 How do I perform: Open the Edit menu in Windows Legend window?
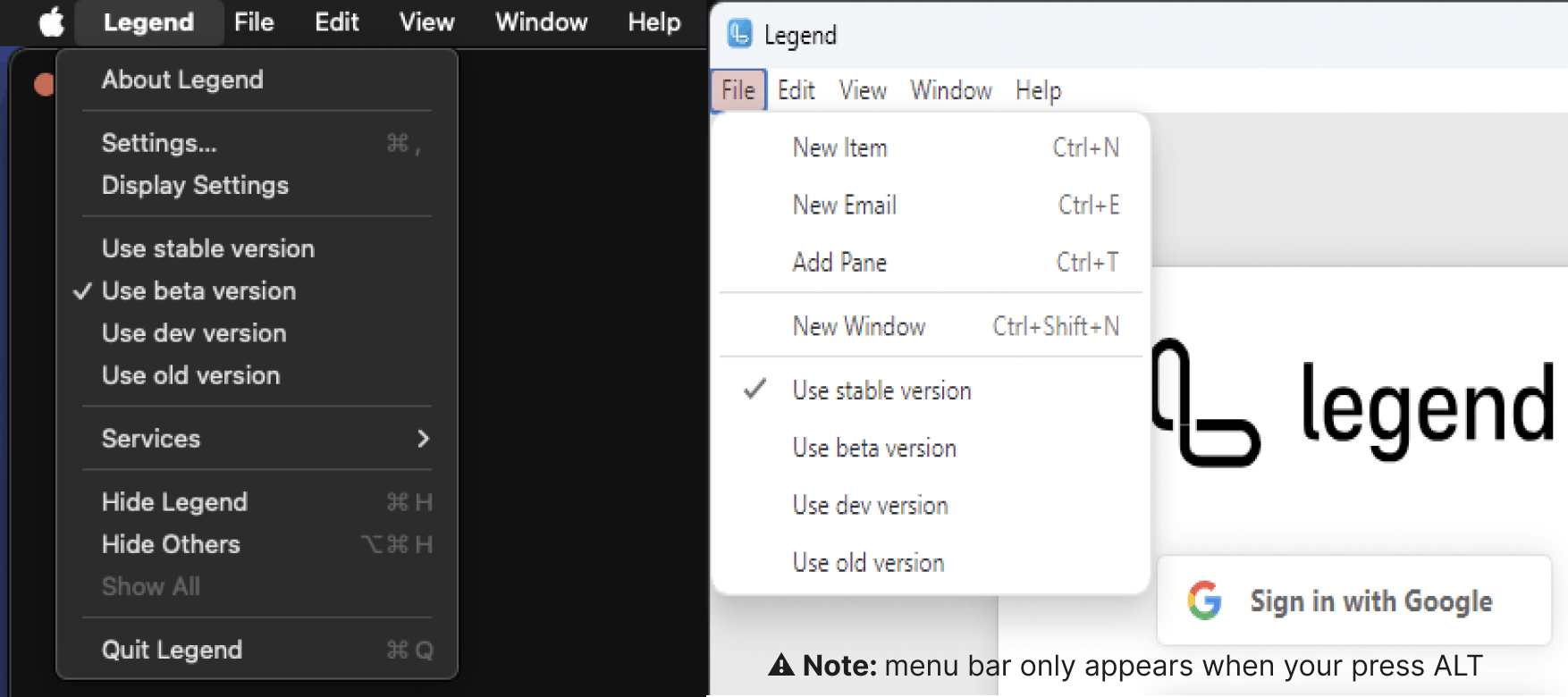point(796,90)
